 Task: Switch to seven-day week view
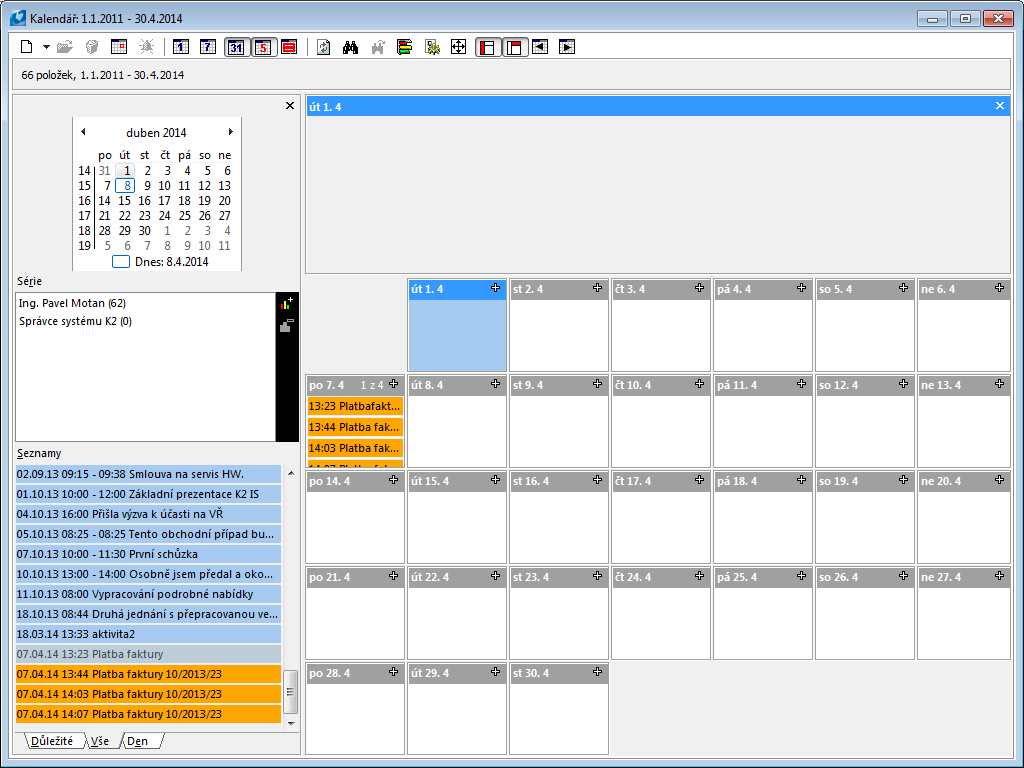click(x=208, y=47)
